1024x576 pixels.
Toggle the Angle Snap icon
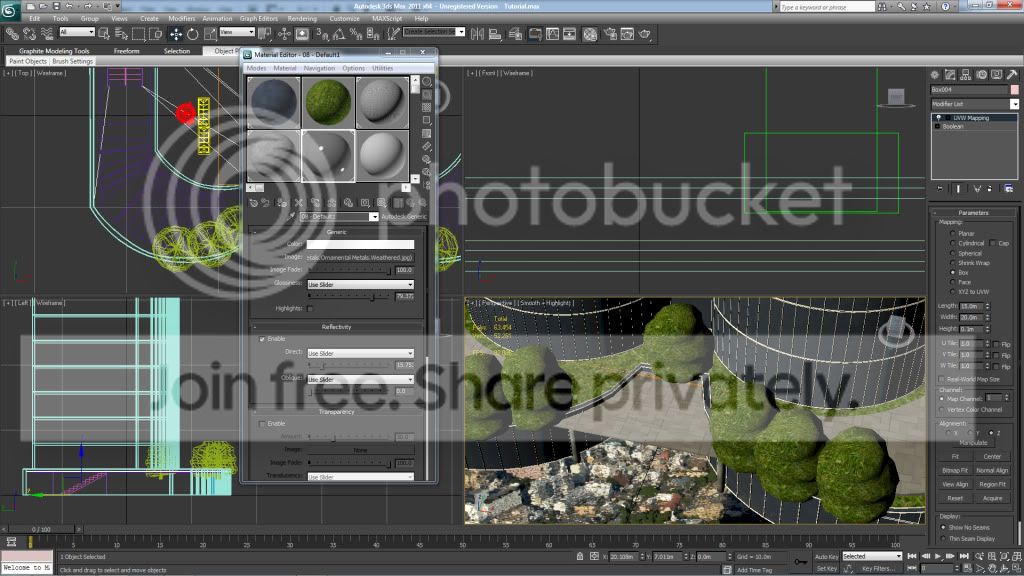(339, 33)
